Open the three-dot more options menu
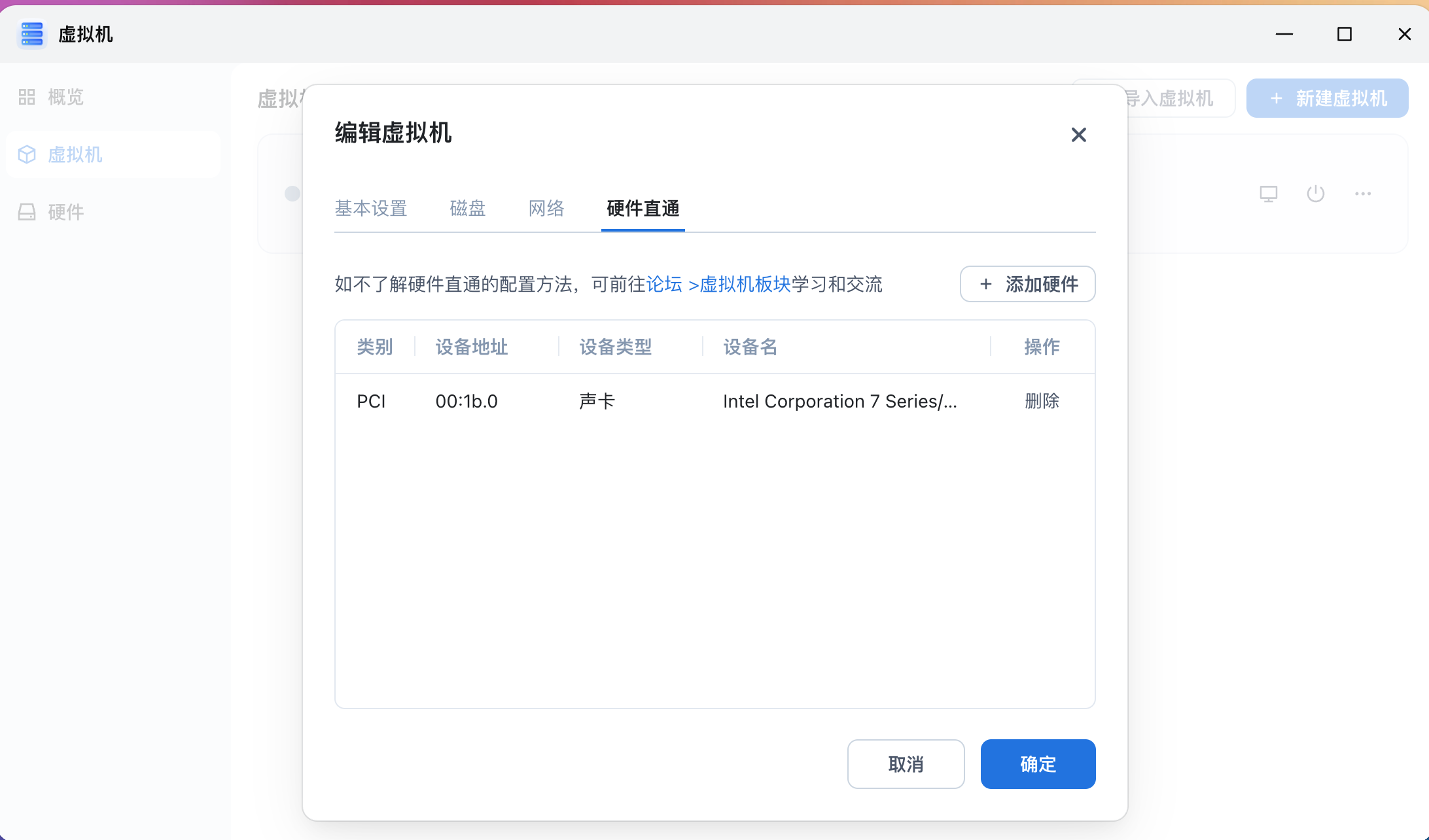Screen dimensions: 1429x840 point(1362,194)
